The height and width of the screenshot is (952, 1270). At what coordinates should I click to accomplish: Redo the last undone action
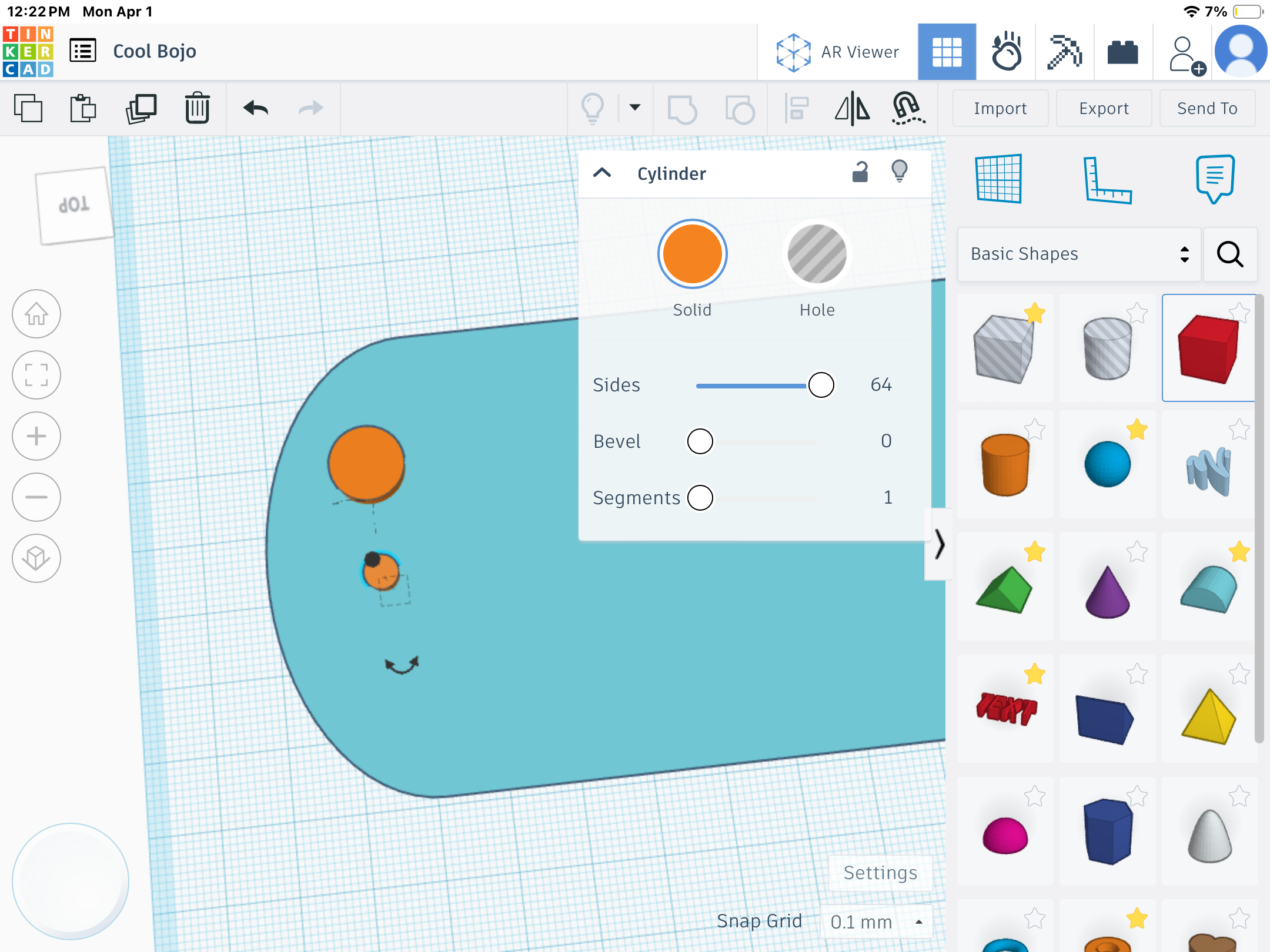point(310,108)
